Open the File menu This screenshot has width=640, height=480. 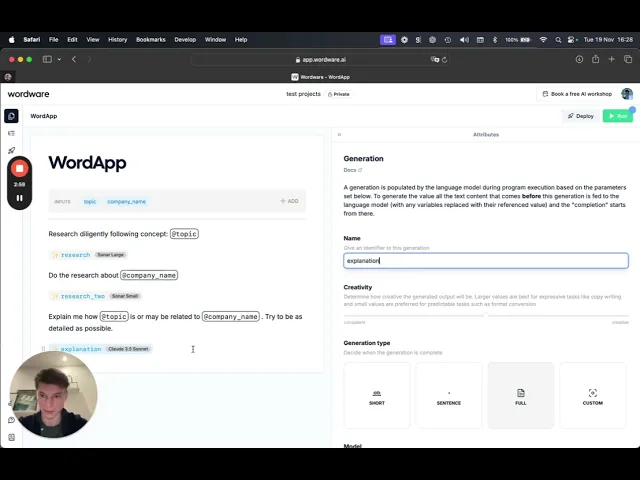coord(53,40)
